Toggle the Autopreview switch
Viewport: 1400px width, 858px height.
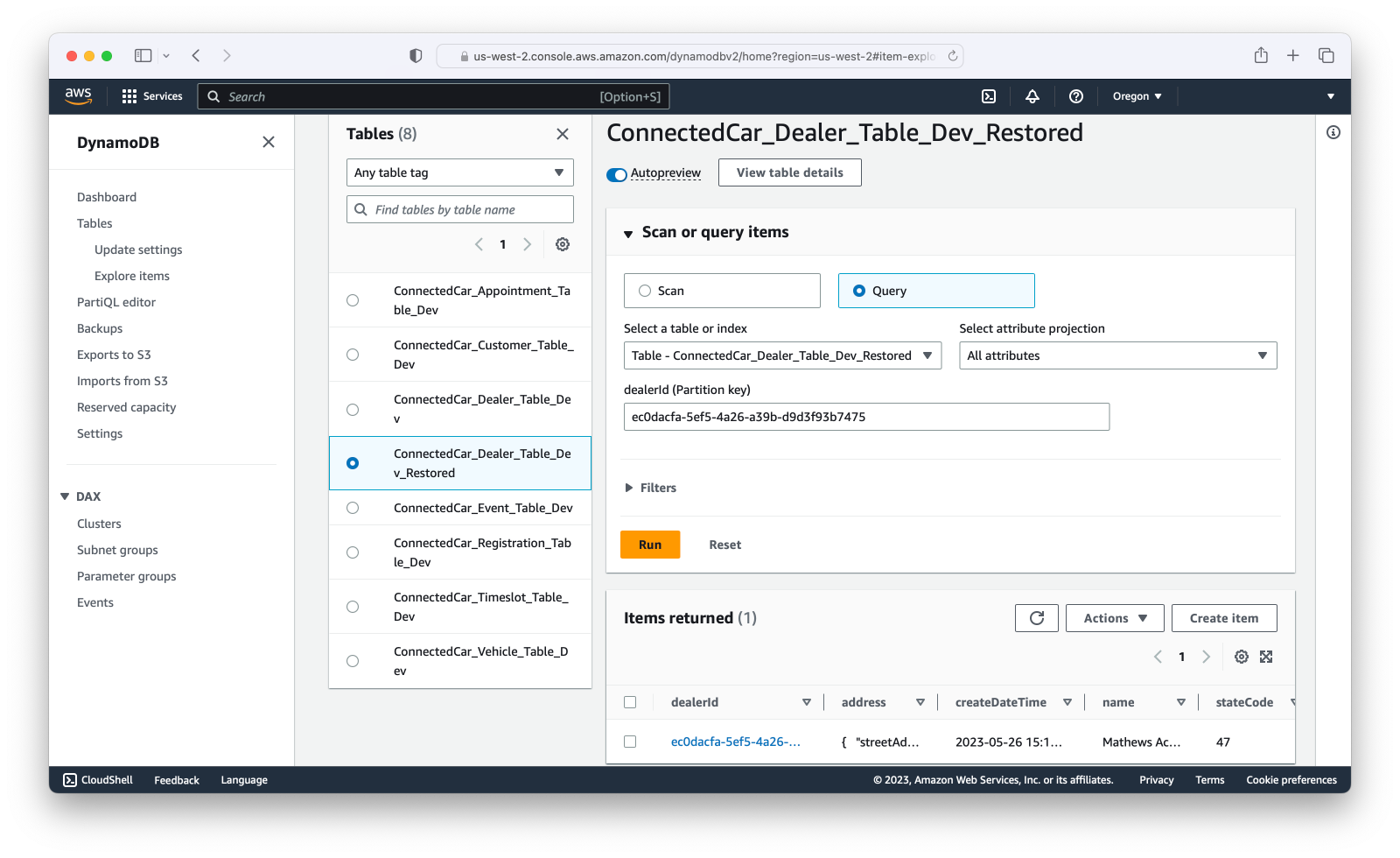tap(617, 174)
